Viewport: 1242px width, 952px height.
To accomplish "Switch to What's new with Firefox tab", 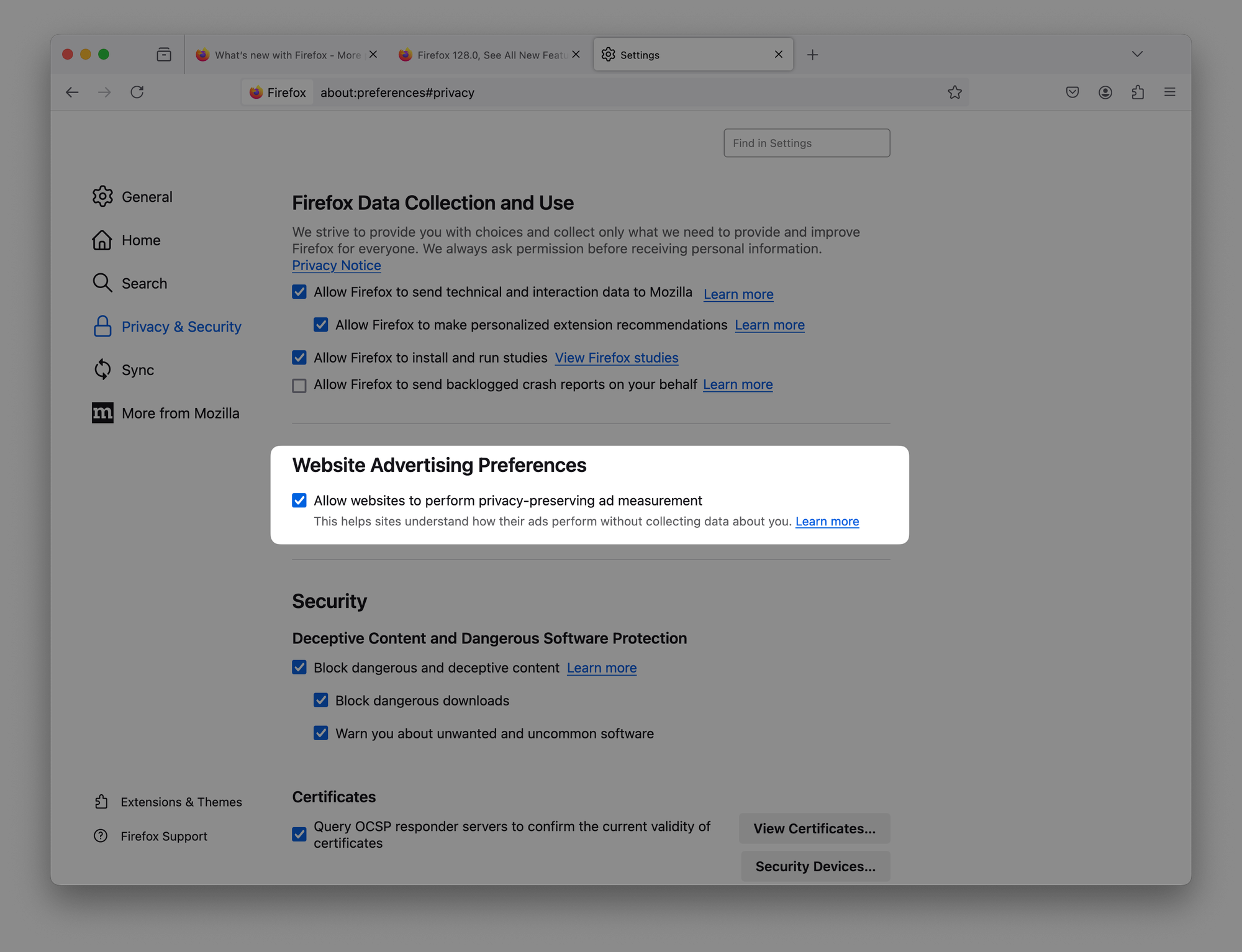I will pyautogui.click(x=287, y=55).
